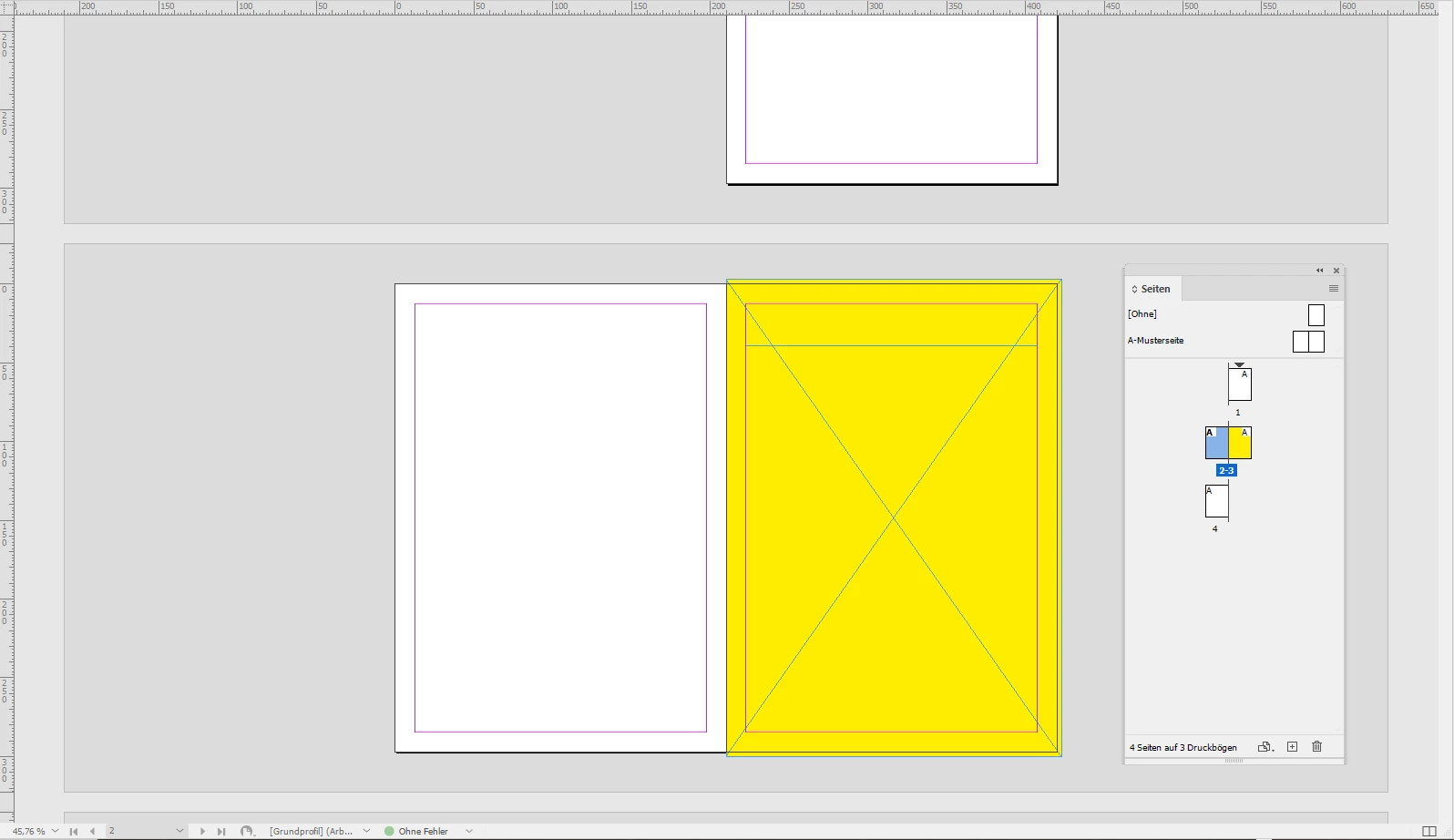
Task: Select page 4 thumbnail in Seiten panel
Action: (1216, 501)
